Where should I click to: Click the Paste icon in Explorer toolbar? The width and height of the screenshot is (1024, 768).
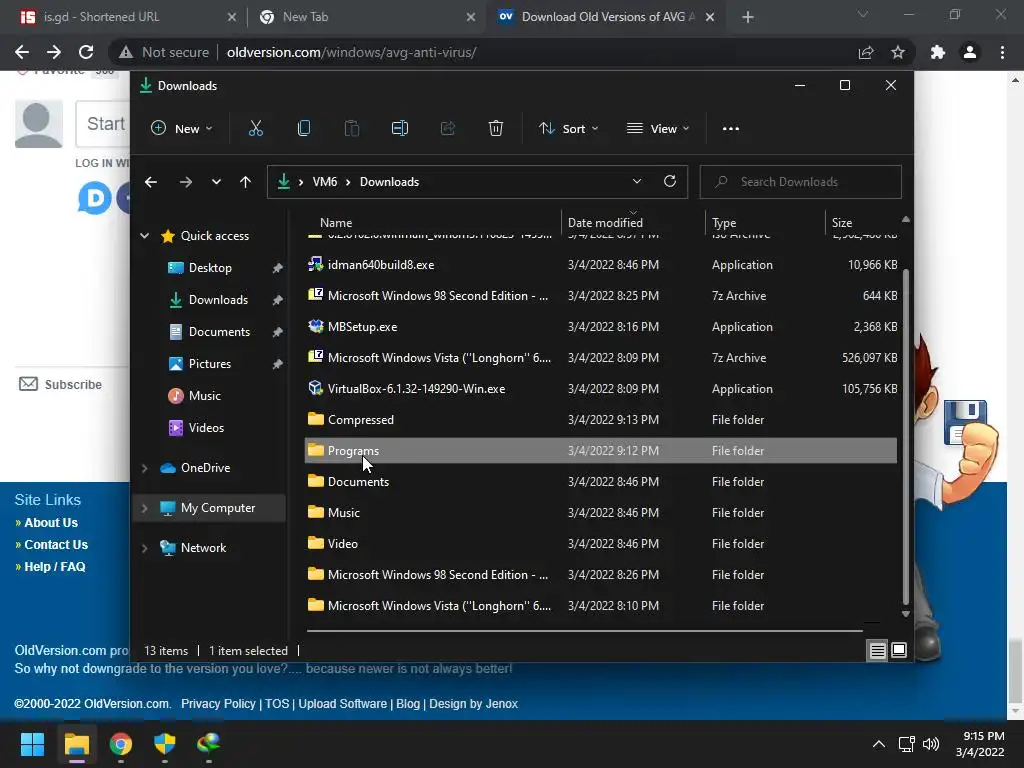click(351, 129)
